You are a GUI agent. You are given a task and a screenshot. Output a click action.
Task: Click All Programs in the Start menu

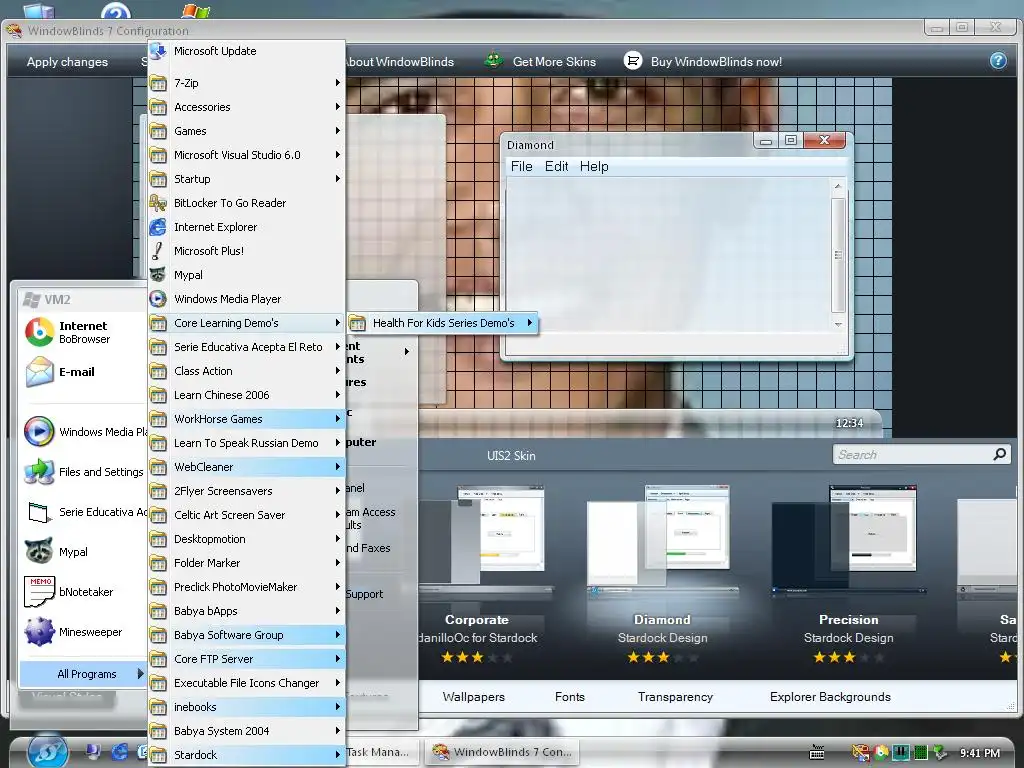tap(82, 674)
